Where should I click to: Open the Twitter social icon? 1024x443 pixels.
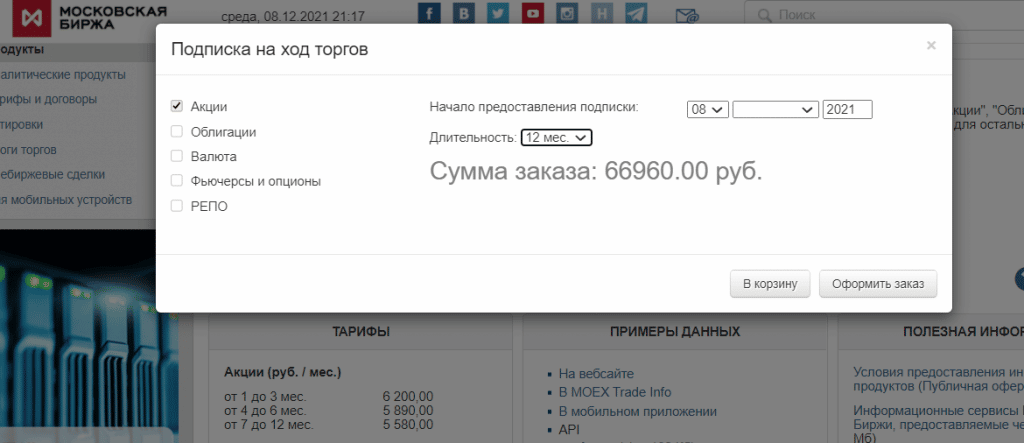coord(498,13)
